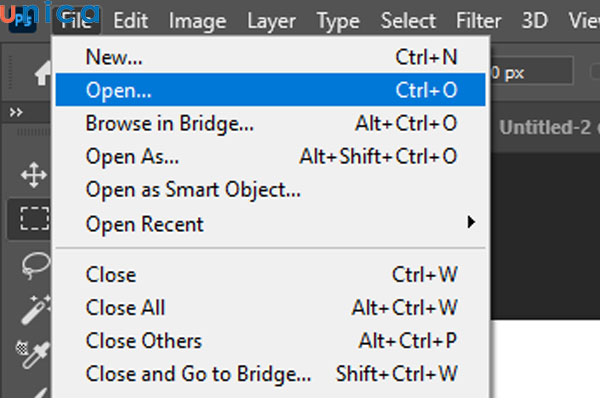This screenshot has width=600, height=400.
Task: Select the Lasso tool
Action: click(34, 263)
